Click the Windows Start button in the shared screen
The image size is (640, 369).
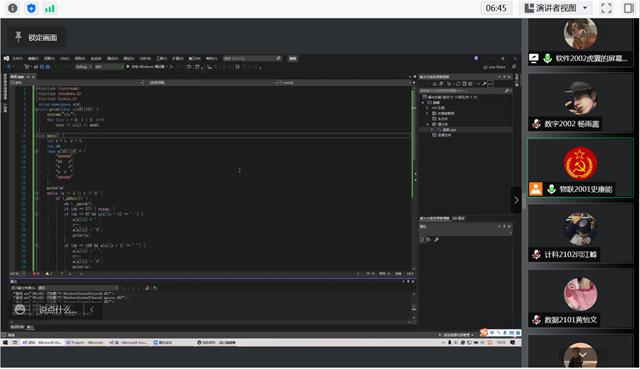click(x=6, y=342)
